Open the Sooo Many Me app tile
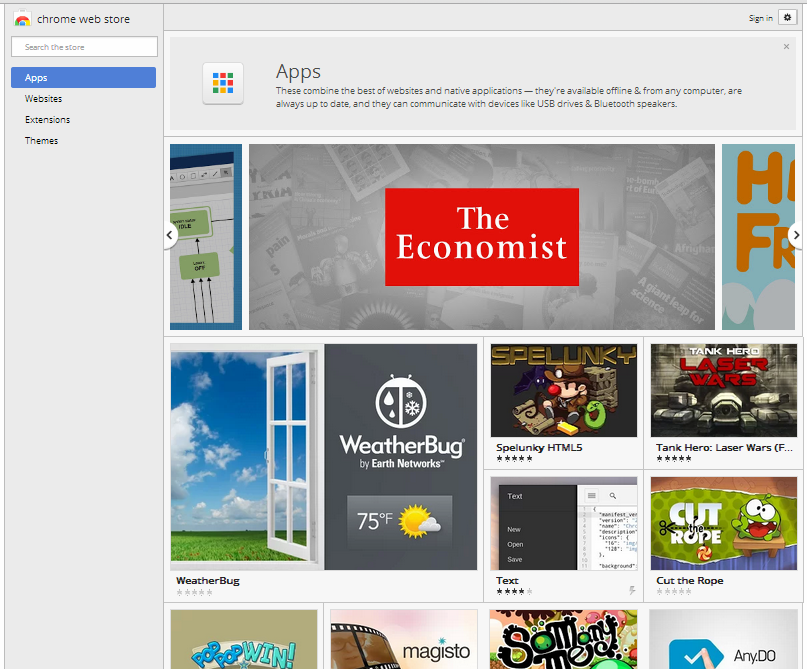807x669 pixels. tap(564, 639)
